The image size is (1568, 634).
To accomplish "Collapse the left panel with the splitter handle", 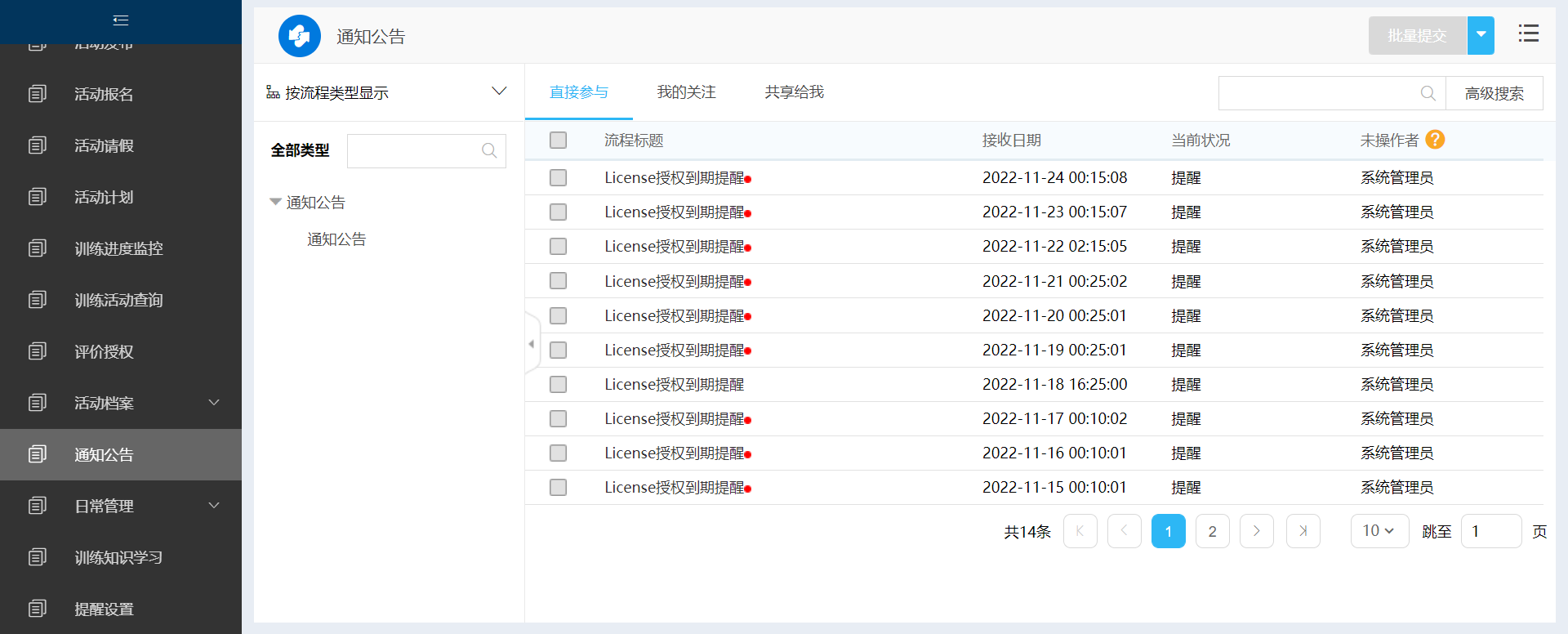I will [532, 344].
